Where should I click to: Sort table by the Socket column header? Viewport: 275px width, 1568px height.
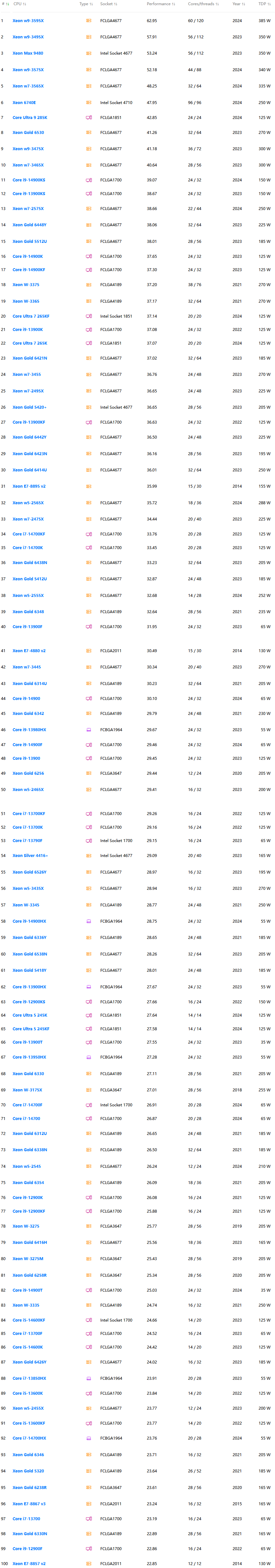pos(109,4)
